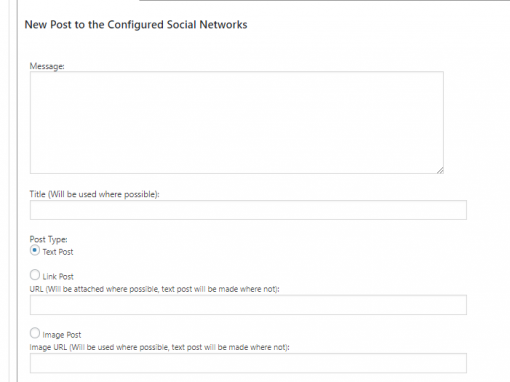Click the "Image Post" label text

pyautogui.click(x=62, y=335)
